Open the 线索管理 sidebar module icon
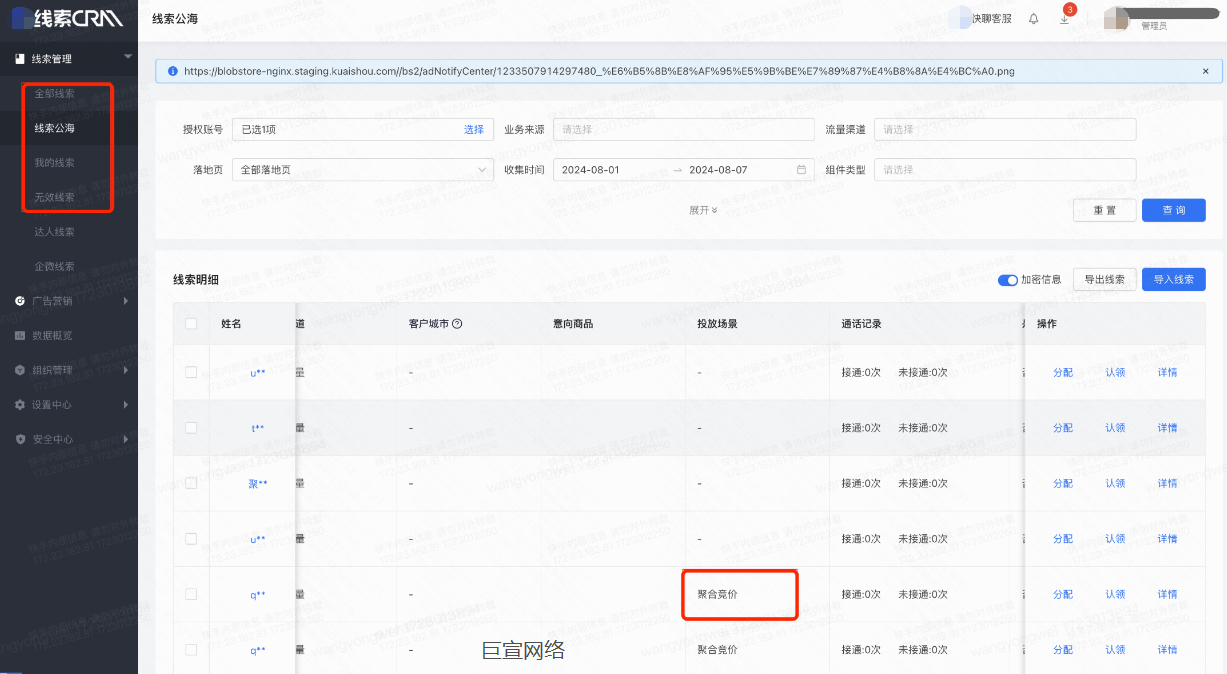The image size is (1227, 674). tap(22, 58)
